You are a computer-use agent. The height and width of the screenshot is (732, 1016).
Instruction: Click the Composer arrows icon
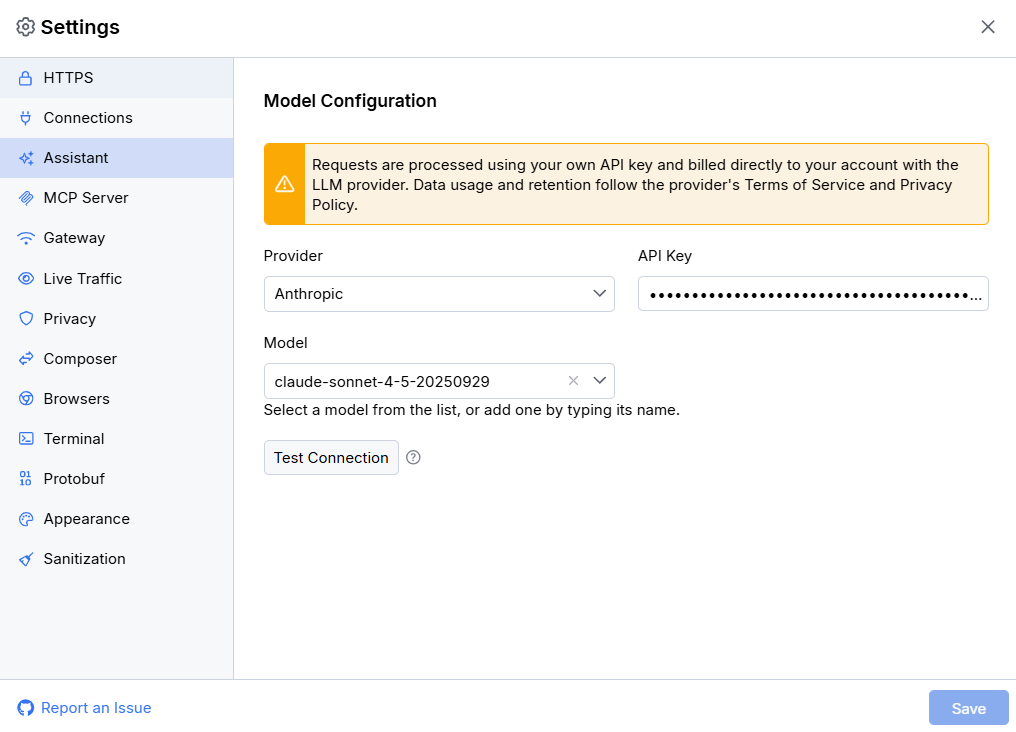25,358
